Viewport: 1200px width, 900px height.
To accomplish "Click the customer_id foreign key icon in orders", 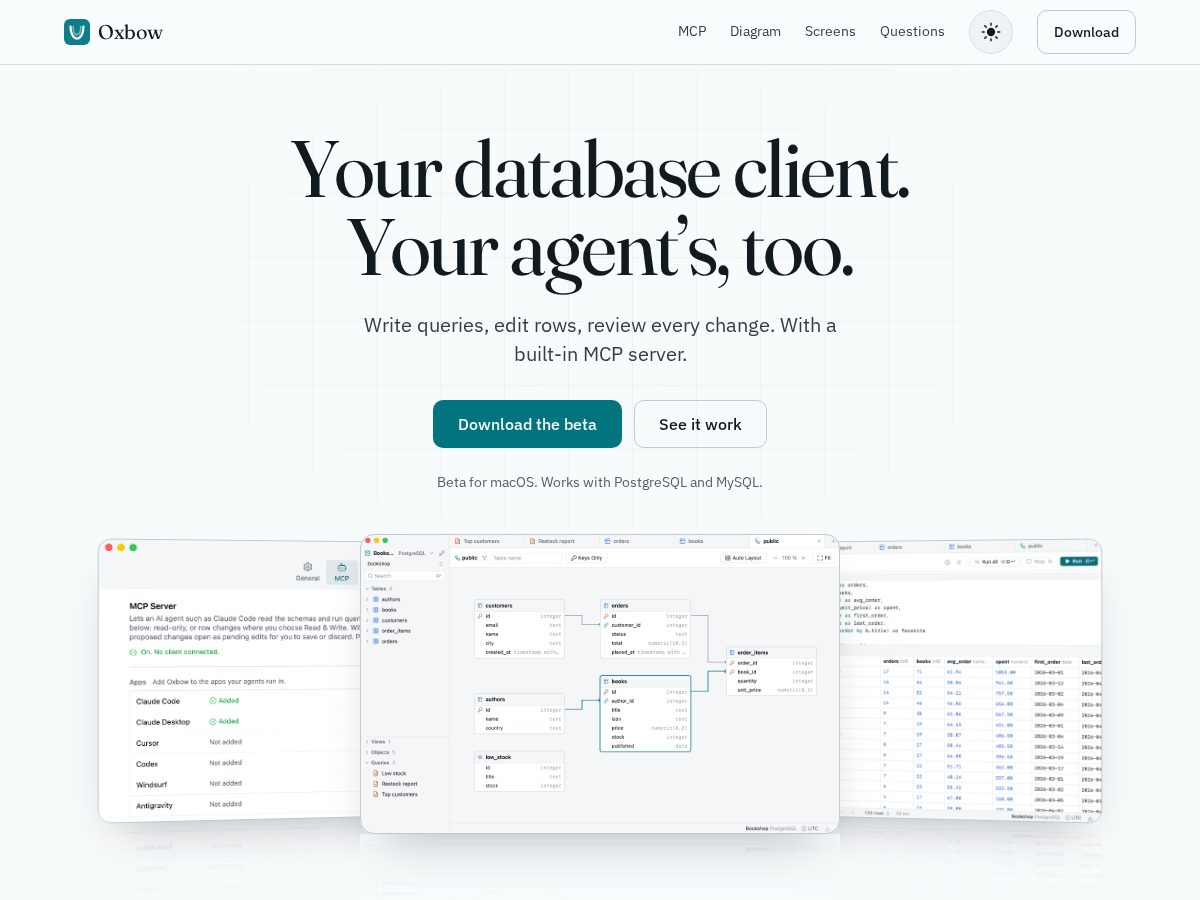I will pyautogui.click(x=606, y=625).
